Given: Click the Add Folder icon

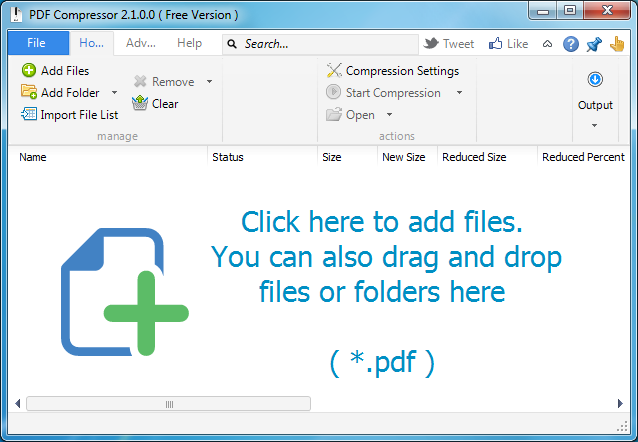Looking at the screenshot, I should pyautogui.click(x=29, y=92).
